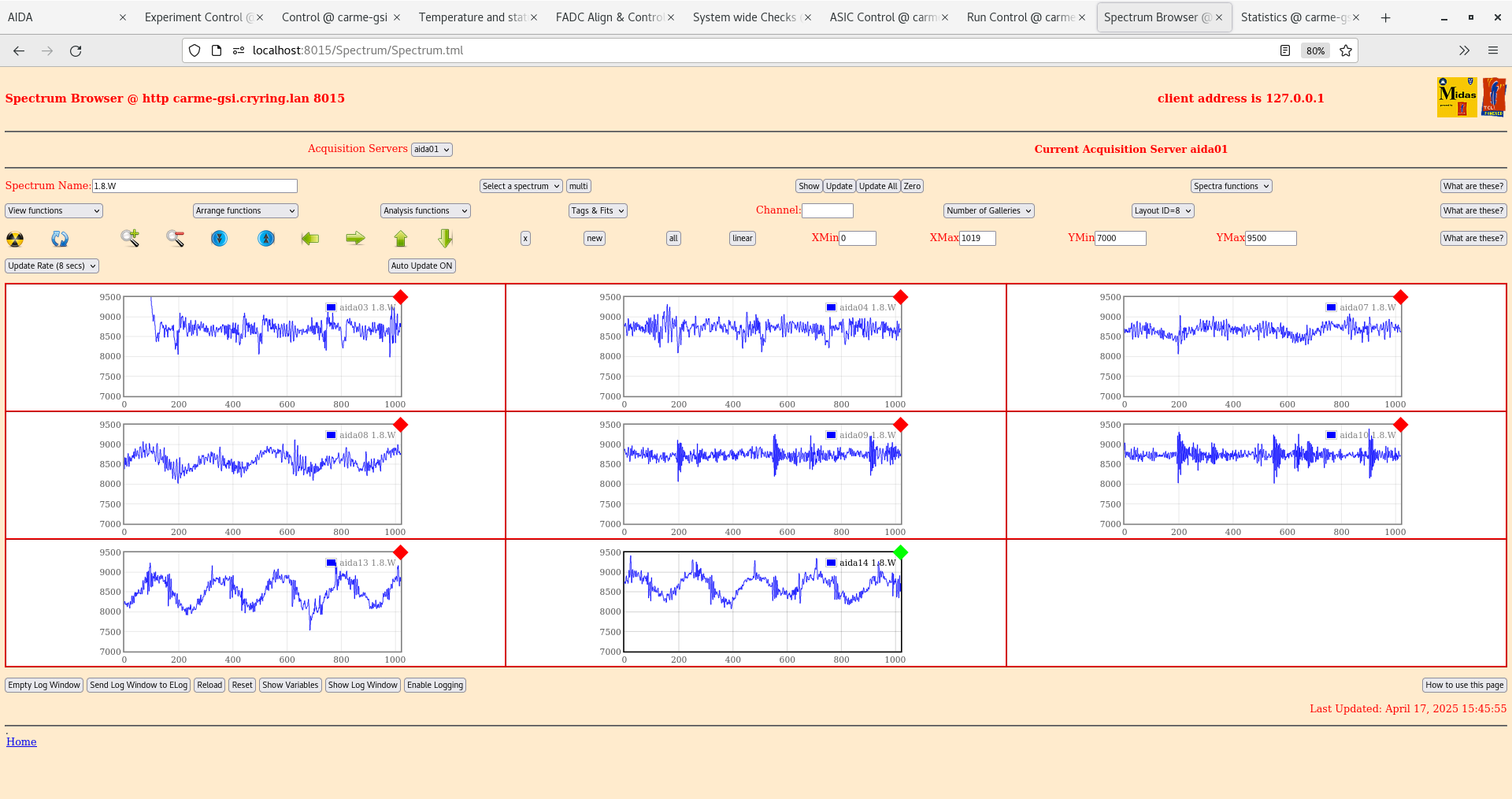Switch to the Run Control tab
The image size is (1512, 799).
(x=1020, y=17)
